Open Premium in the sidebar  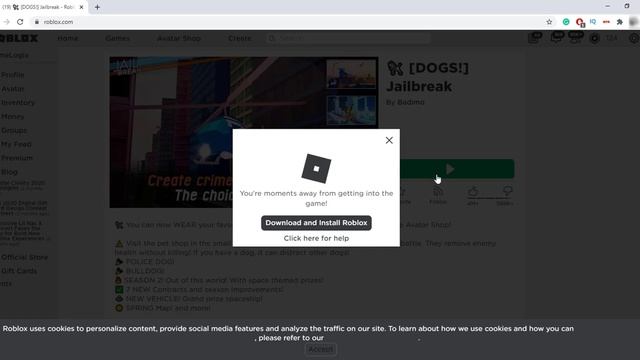[16, 158]
